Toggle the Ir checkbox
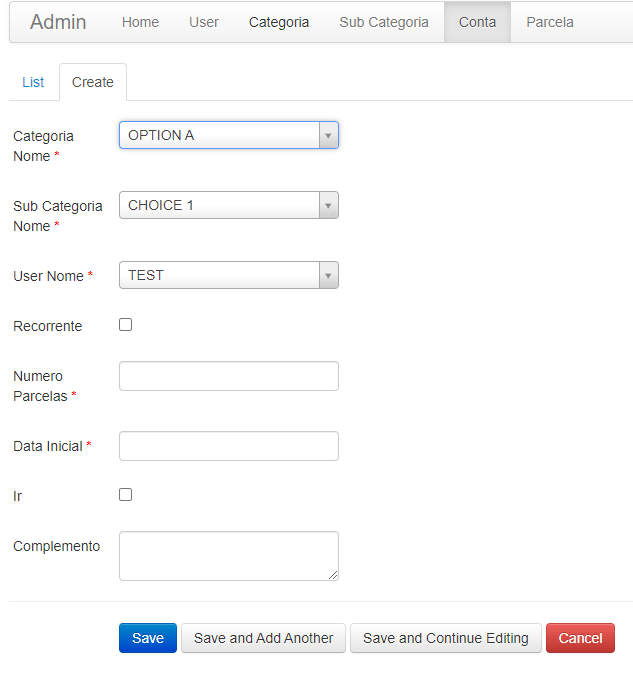Image resolution: width=633 pixels, height=673 pixels. click(125, 494)
